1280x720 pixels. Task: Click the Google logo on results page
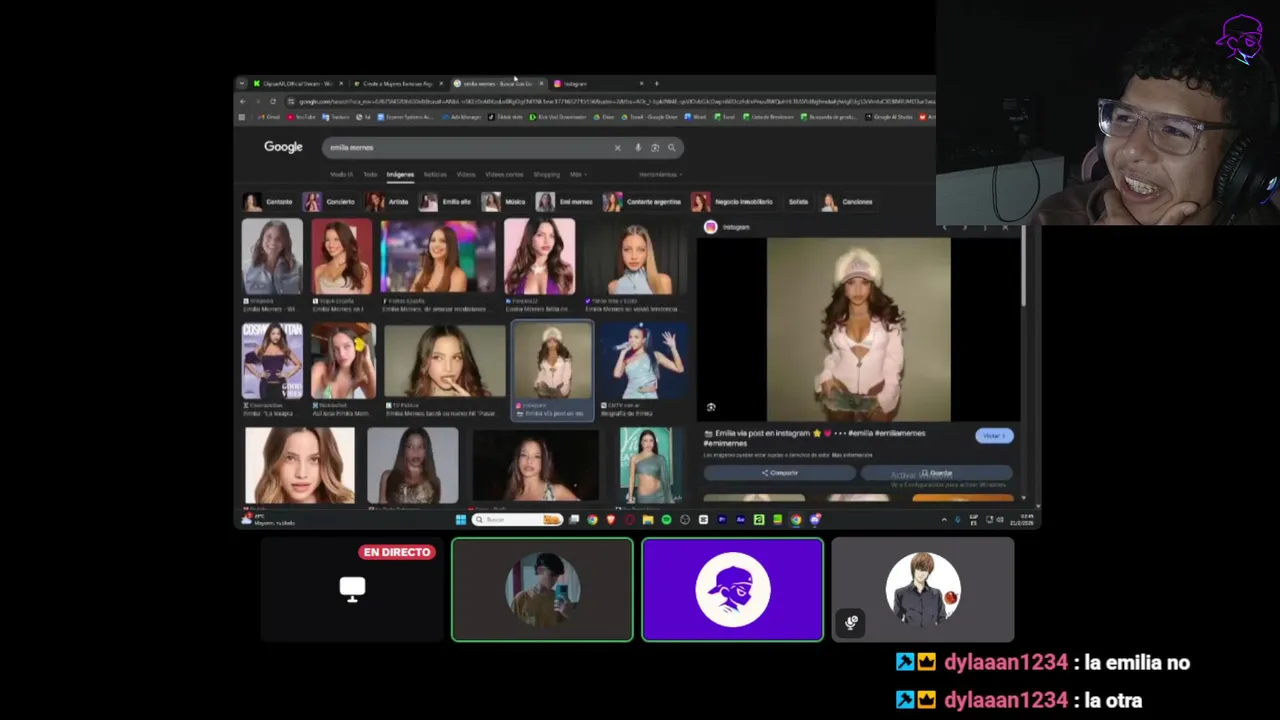click(283, 147)
